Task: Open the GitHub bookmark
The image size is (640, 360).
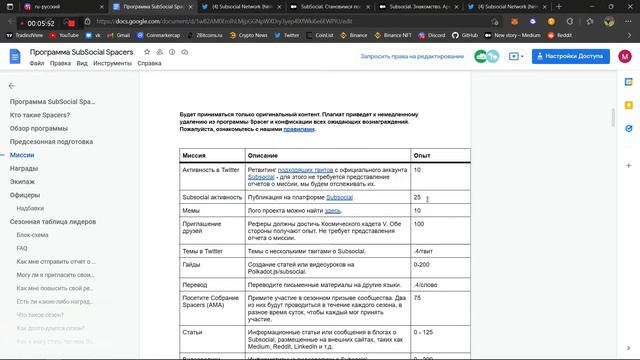Action: 465,36
